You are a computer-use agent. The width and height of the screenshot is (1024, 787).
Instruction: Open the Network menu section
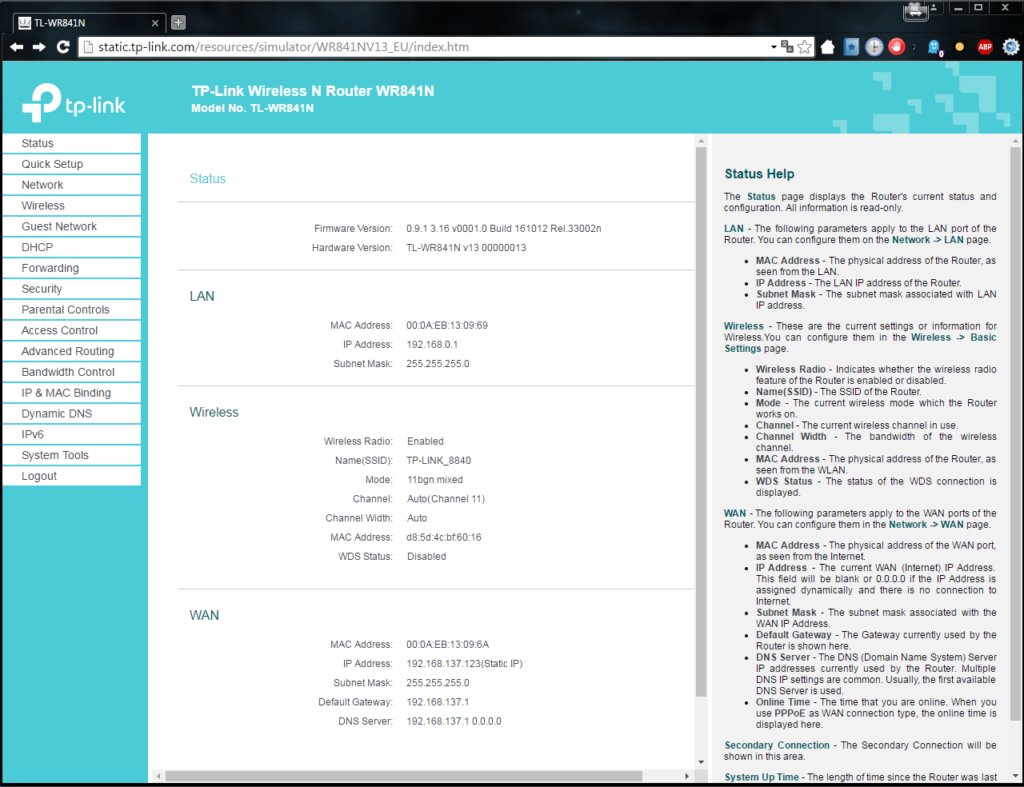pyautogui.click(x=42, y=185)
